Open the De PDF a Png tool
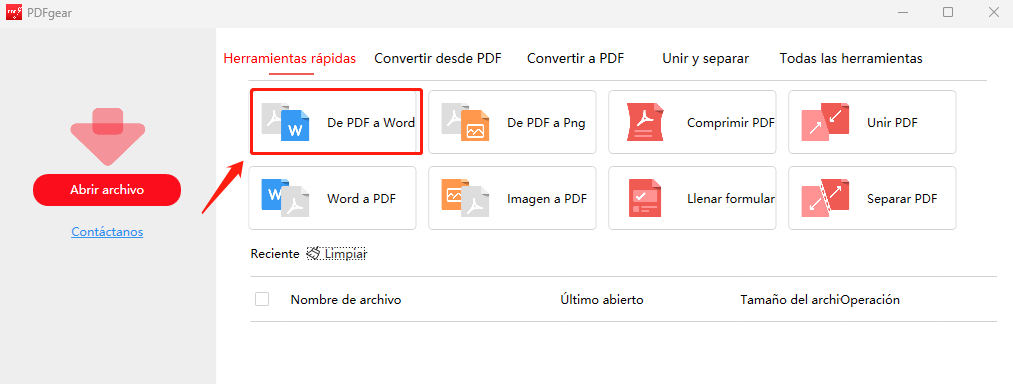1013x384 pixels. coord(512,122)
